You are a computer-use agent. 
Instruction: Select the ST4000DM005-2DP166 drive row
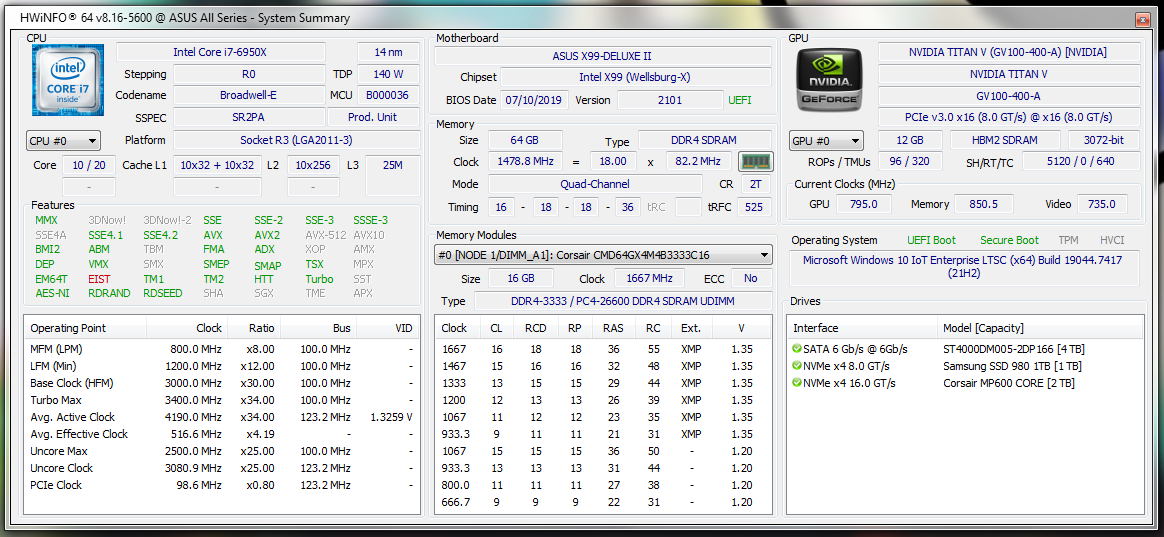tap(964, 348)
